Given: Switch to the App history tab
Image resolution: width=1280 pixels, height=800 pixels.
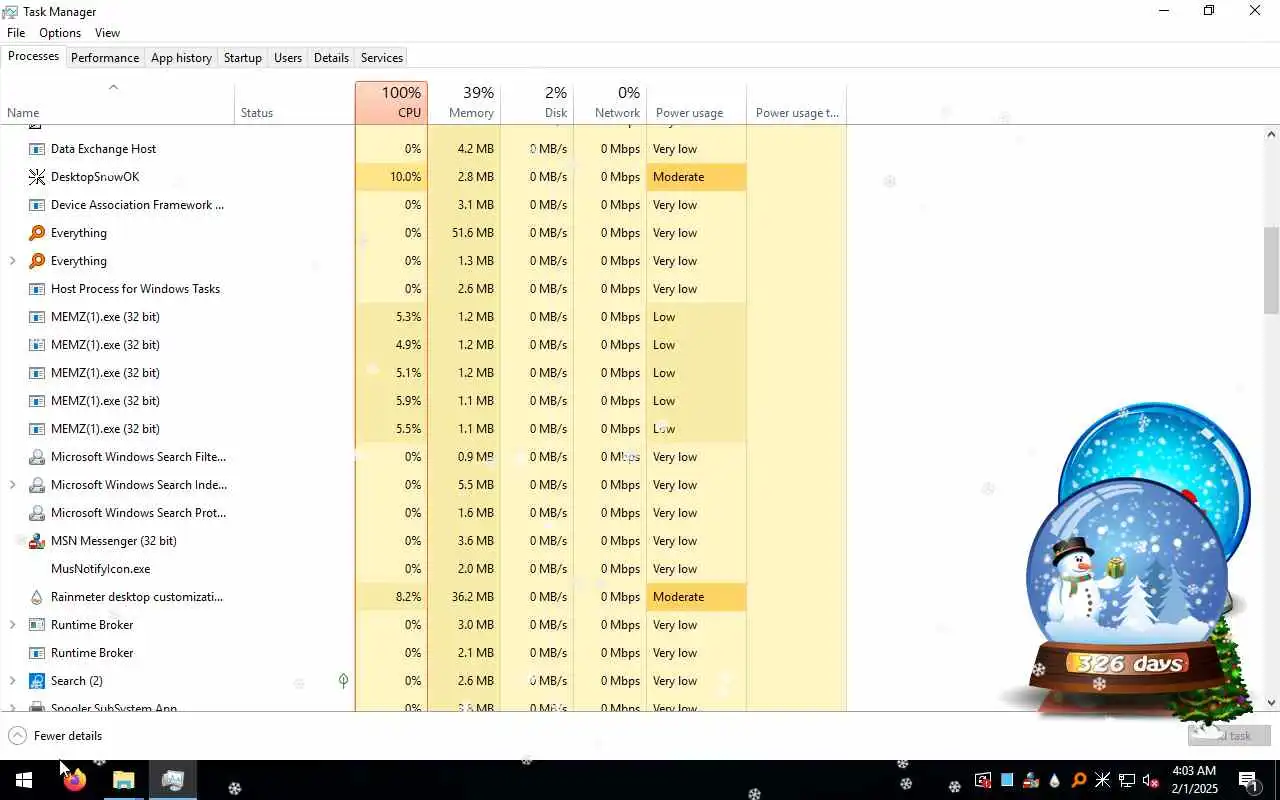Looking at the screenshot, I should (181, 58).
